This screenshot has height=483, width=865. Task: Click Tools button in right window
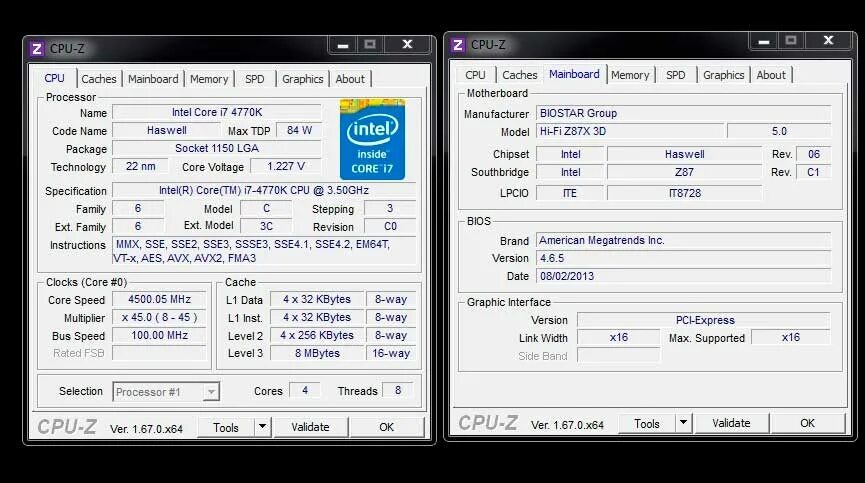(647, 423)
